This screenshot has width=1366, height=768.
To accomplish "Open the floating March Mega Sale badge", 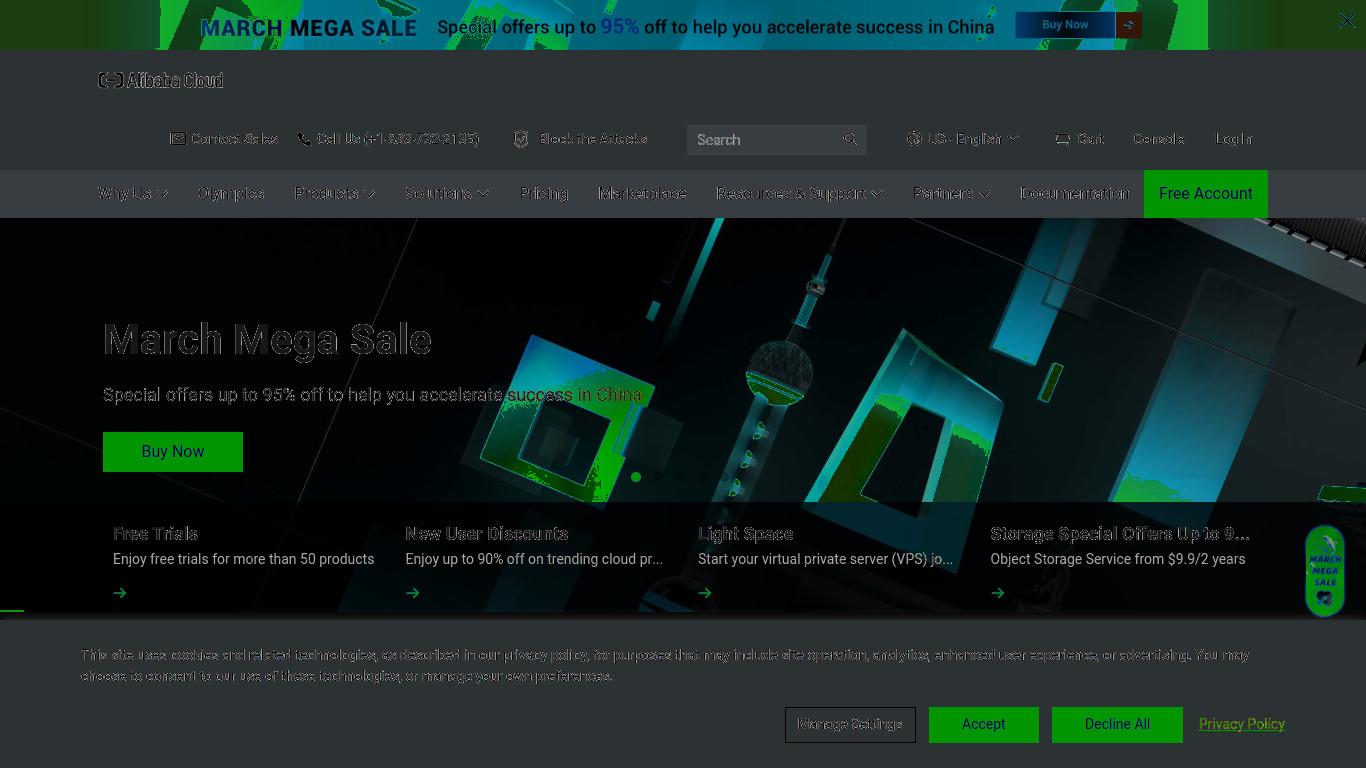I will [1325, 571].
